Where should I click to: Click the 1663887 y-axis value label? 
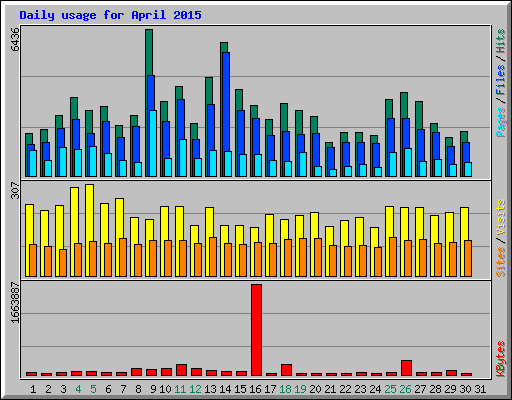pos(16,303)
